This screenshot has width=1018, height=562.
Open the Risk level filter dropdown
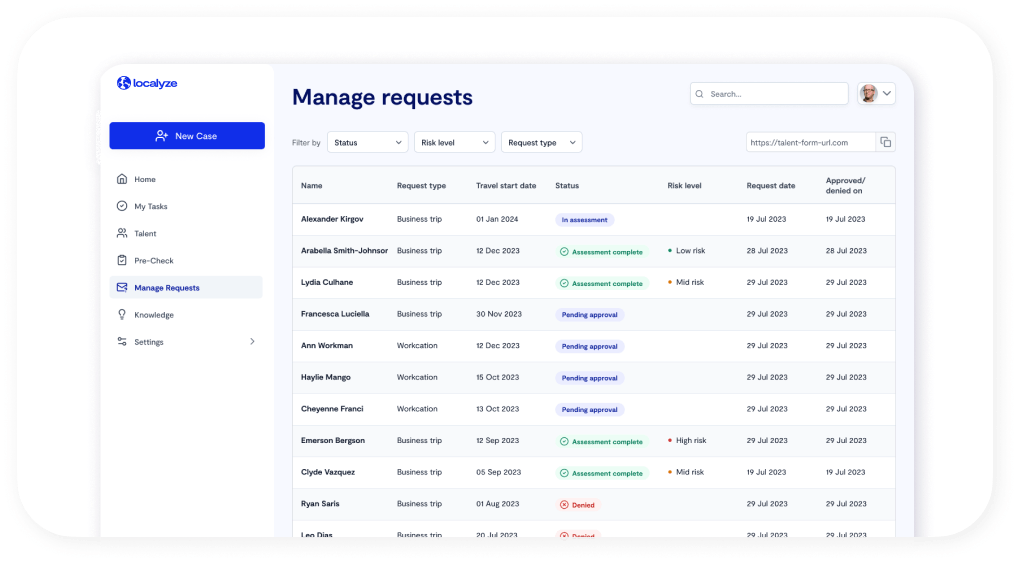(x=454, y=142)
